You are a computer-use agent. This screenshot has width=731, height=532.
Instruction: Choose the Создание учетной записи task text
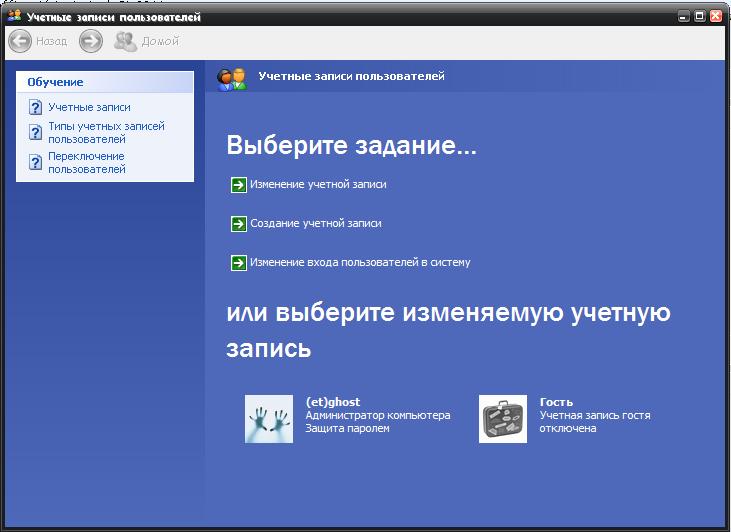pyautogui.click(x=315, y=224)
